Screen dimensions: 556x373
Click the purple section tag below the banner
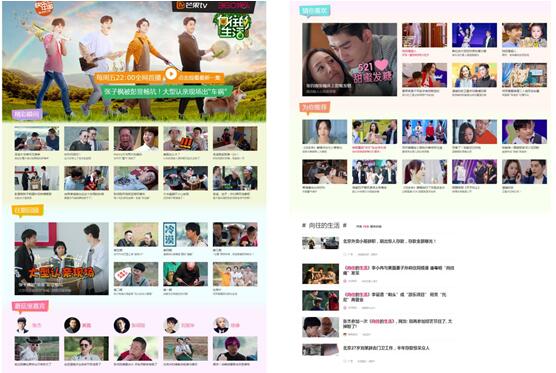point(27,115)
